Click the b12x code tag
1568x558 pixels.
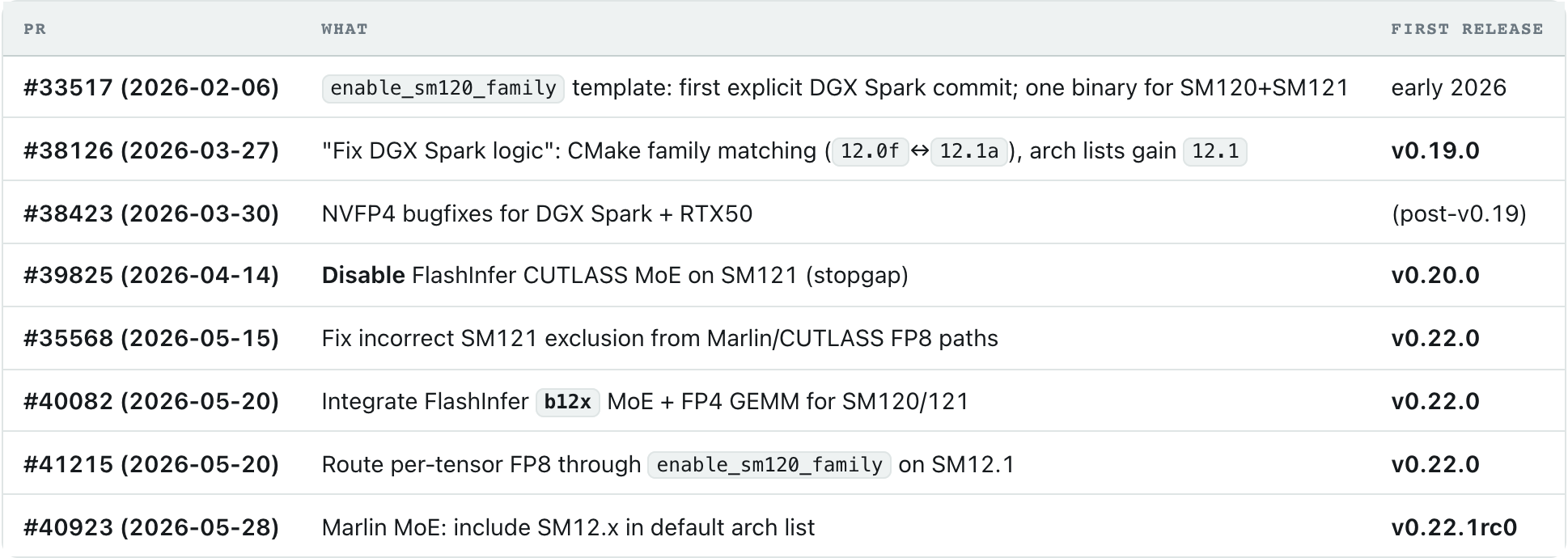[x=567, y=401]
